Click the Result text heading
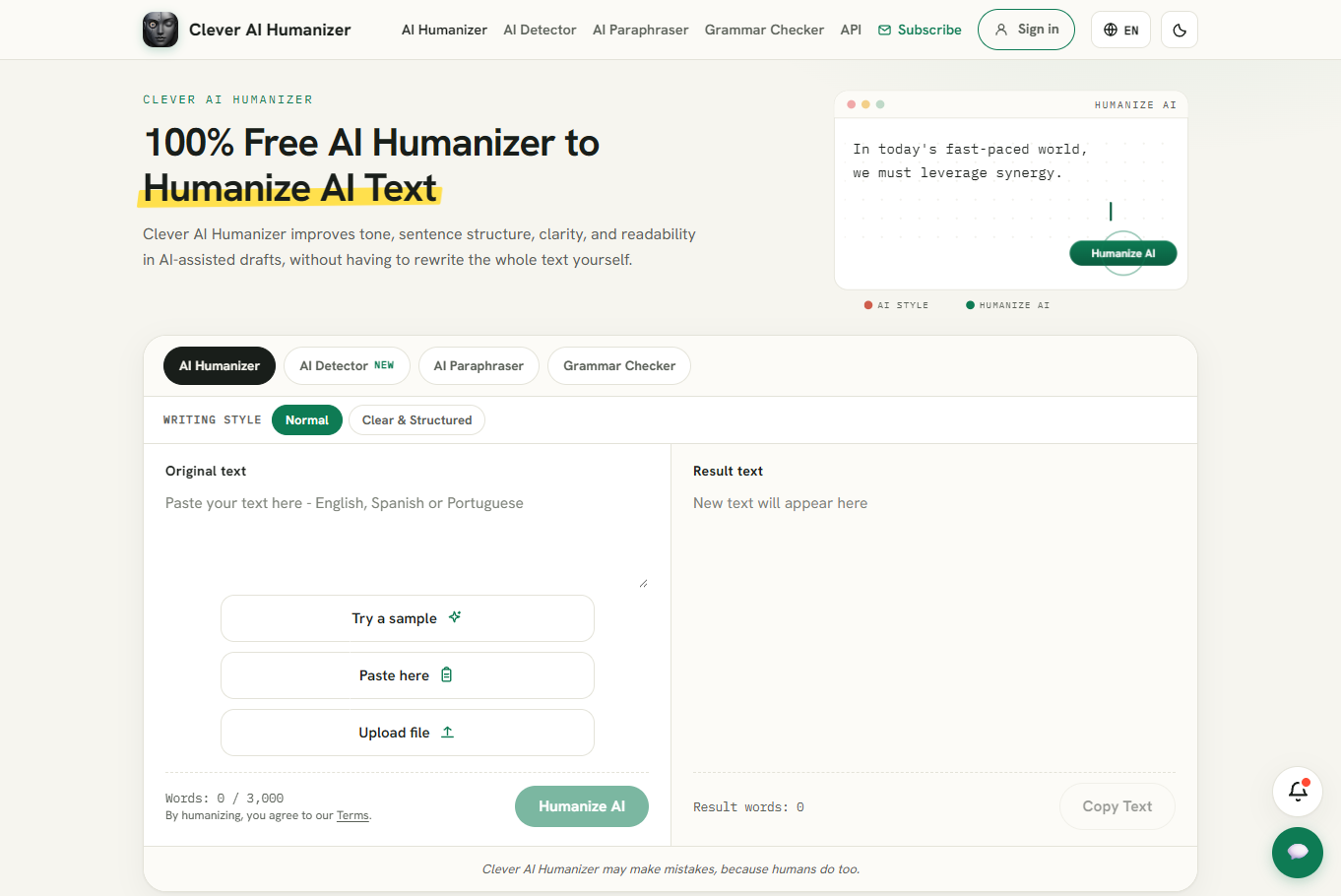The width and height of the screenshot is (1341, 896). click(x=728, y=471)
